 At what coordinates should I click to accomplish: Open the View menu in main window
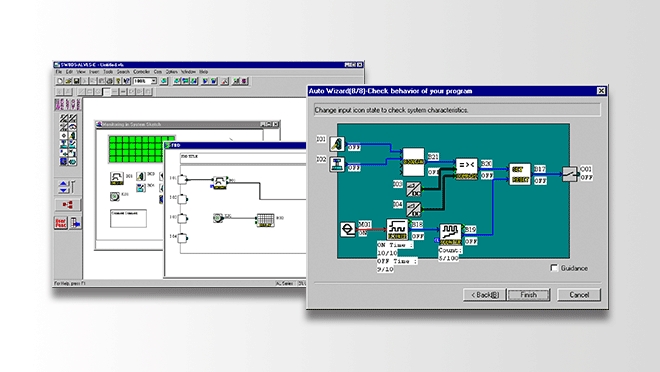80,72
